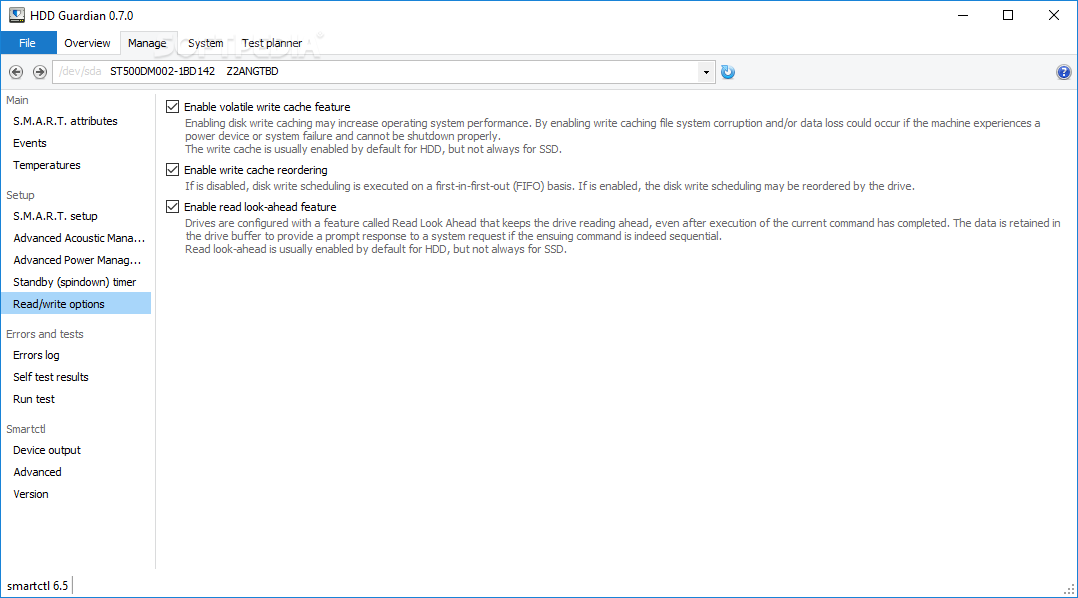Click the forward navigation arrow icon
Image resolution: width=1078 pixels, height=598 pixels.
point(40,71)
